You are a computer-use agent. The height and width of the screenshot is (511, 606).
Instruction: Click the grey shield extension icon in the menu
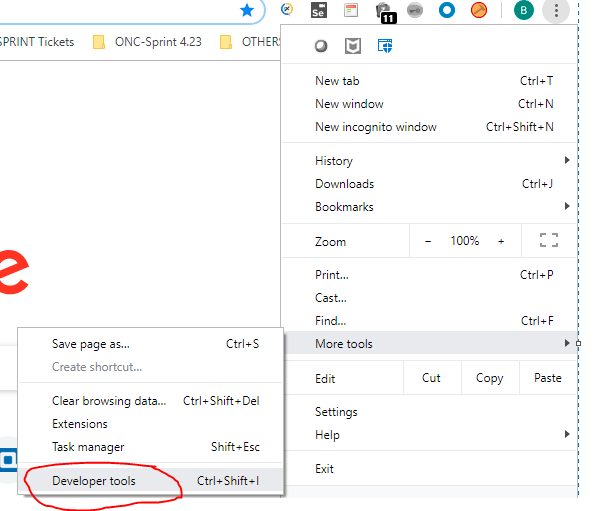pyautogui.click(x=353, y=46)
